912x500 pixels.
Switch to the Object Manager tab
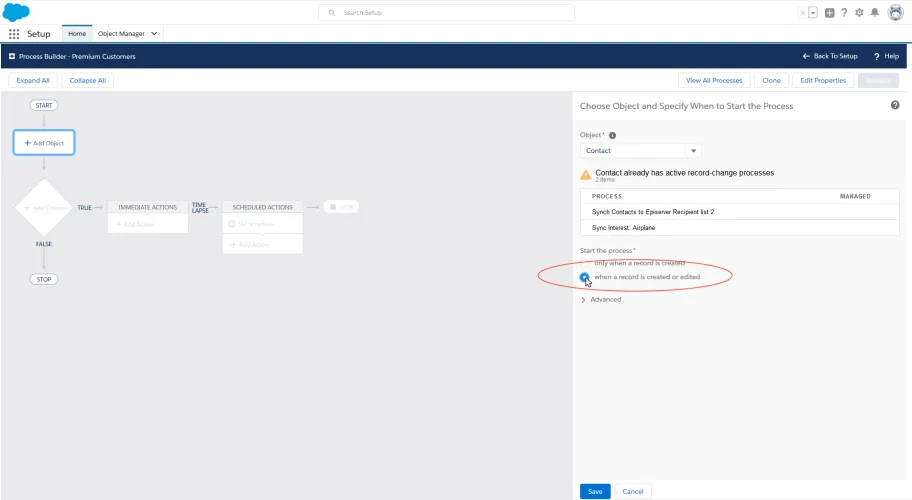pos(121,34)
